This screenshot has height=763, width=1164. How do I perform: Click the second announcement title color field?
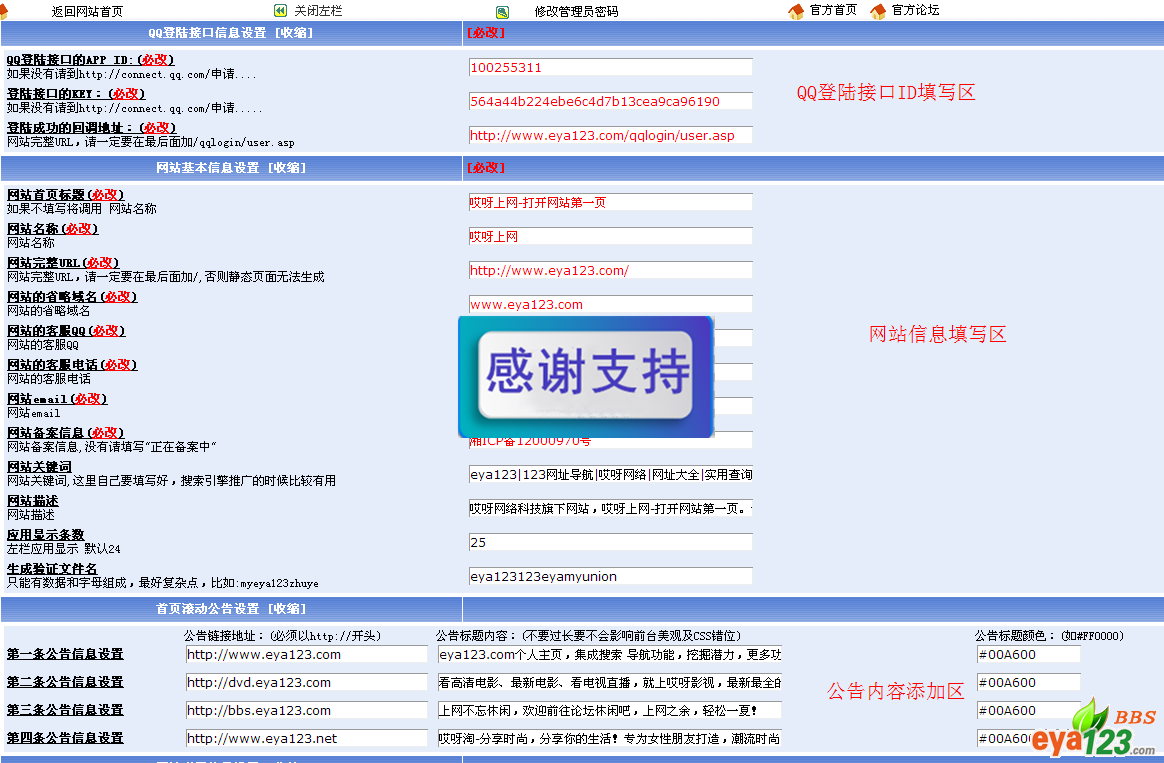(1029, 683)
